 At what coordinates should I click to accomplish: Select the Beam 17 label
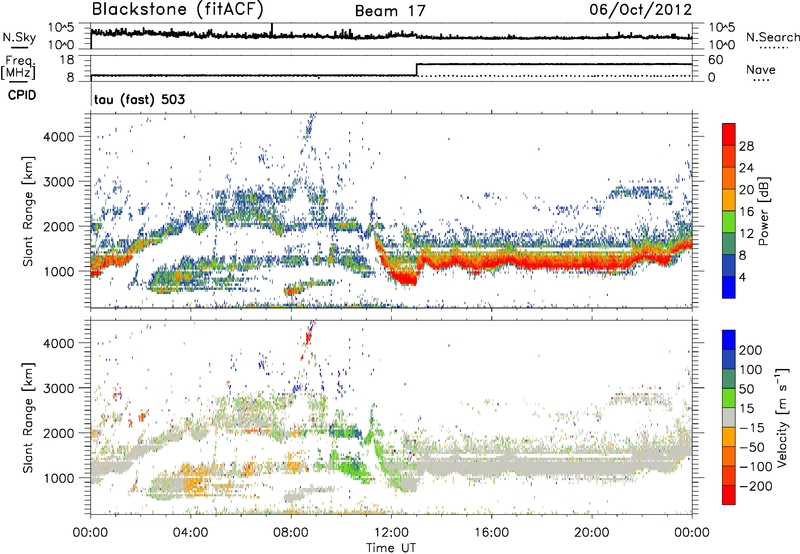[x=390, y=11]
